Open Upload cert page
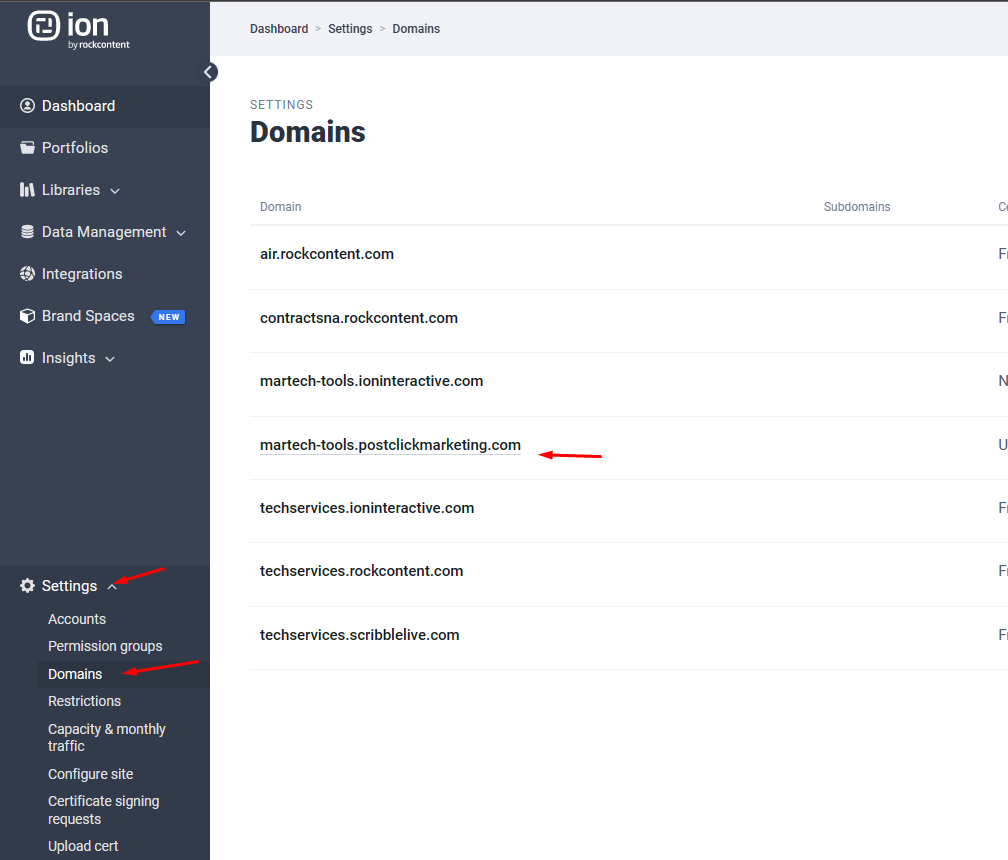 point(83,846)
